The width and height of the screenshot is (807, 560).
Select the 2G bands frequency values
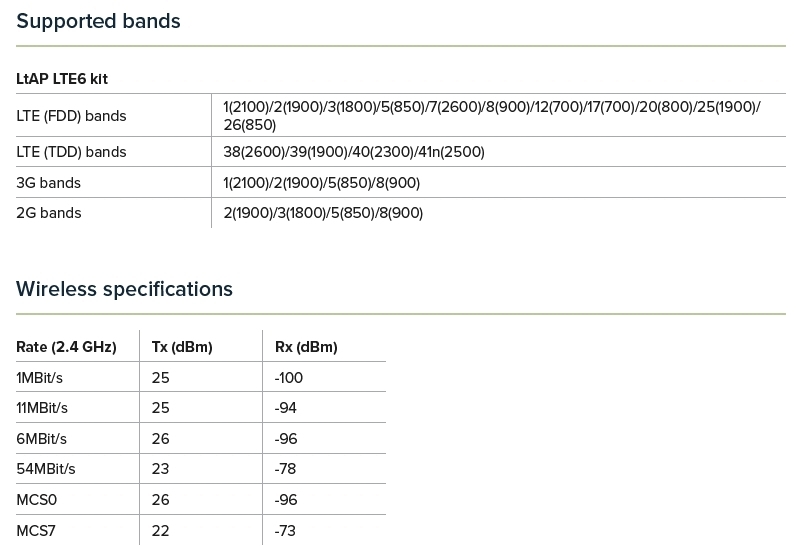pos(323,213)
